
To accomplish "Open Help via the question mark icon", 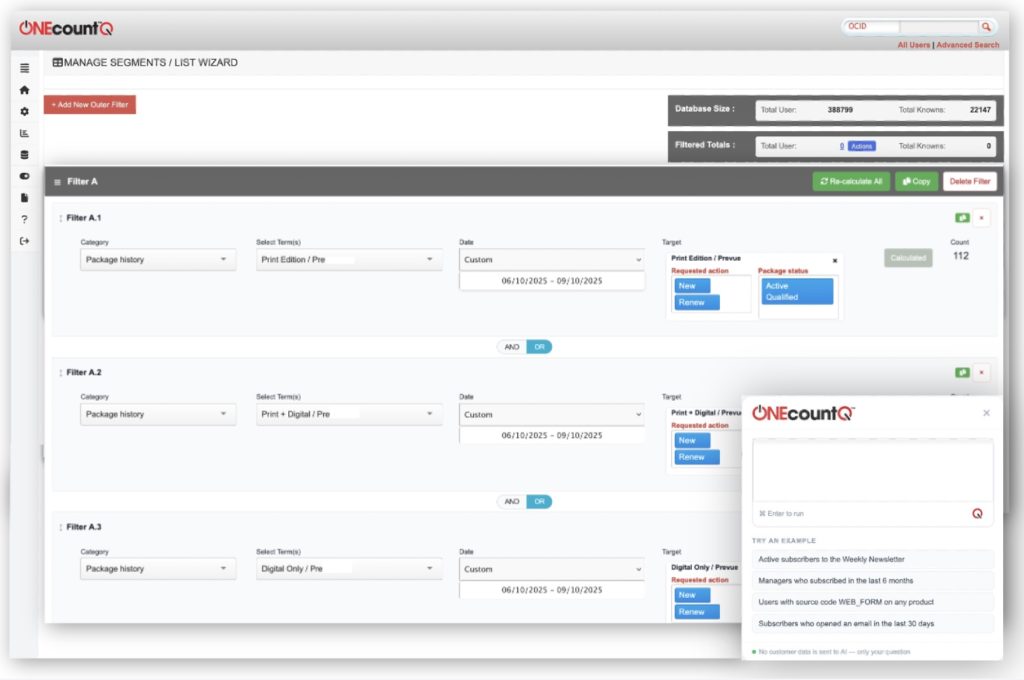I will click(24, 219).
